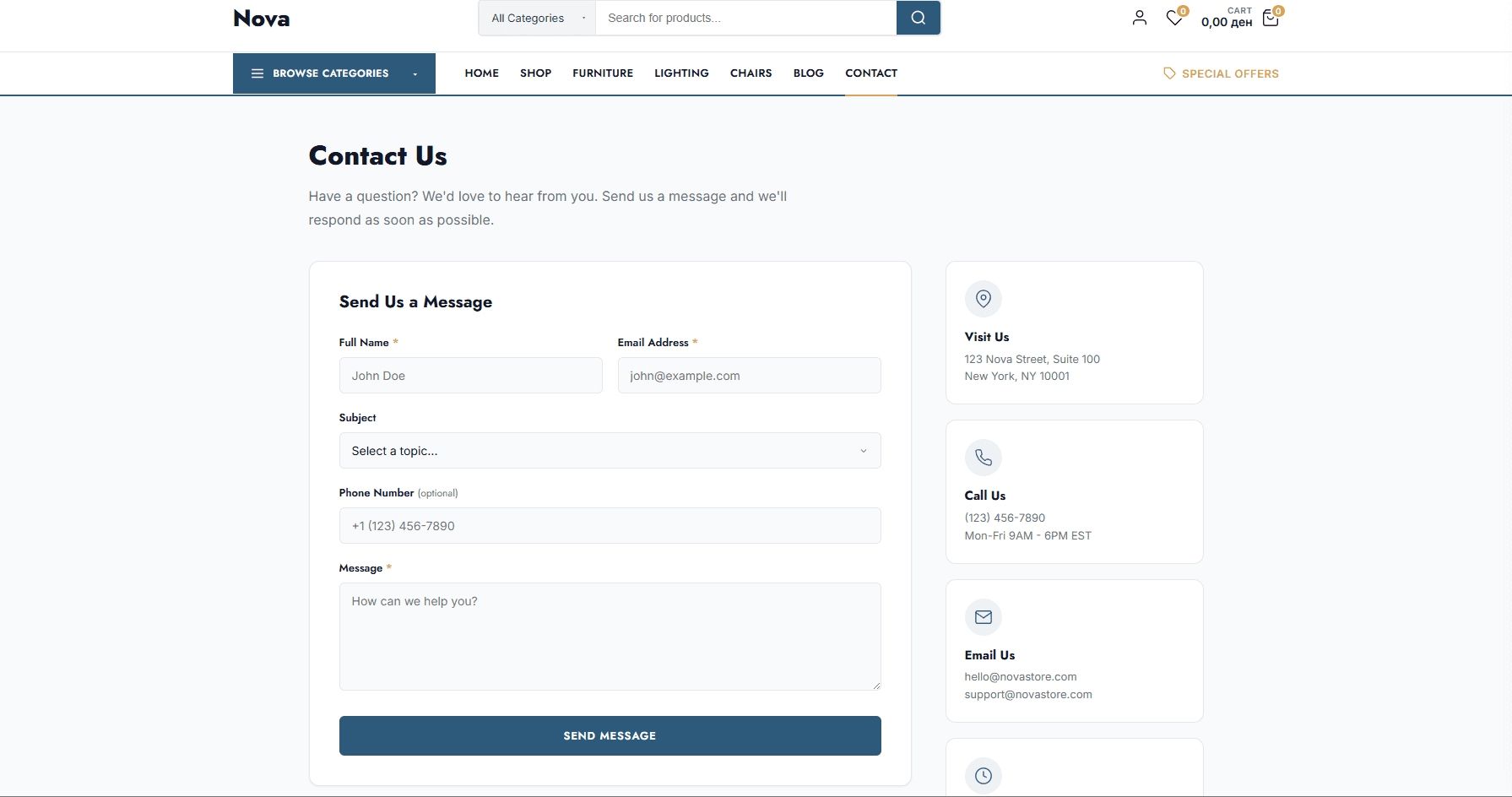Open the Subject topic selector
This screenshot has width=1512, height=797.
610,450
